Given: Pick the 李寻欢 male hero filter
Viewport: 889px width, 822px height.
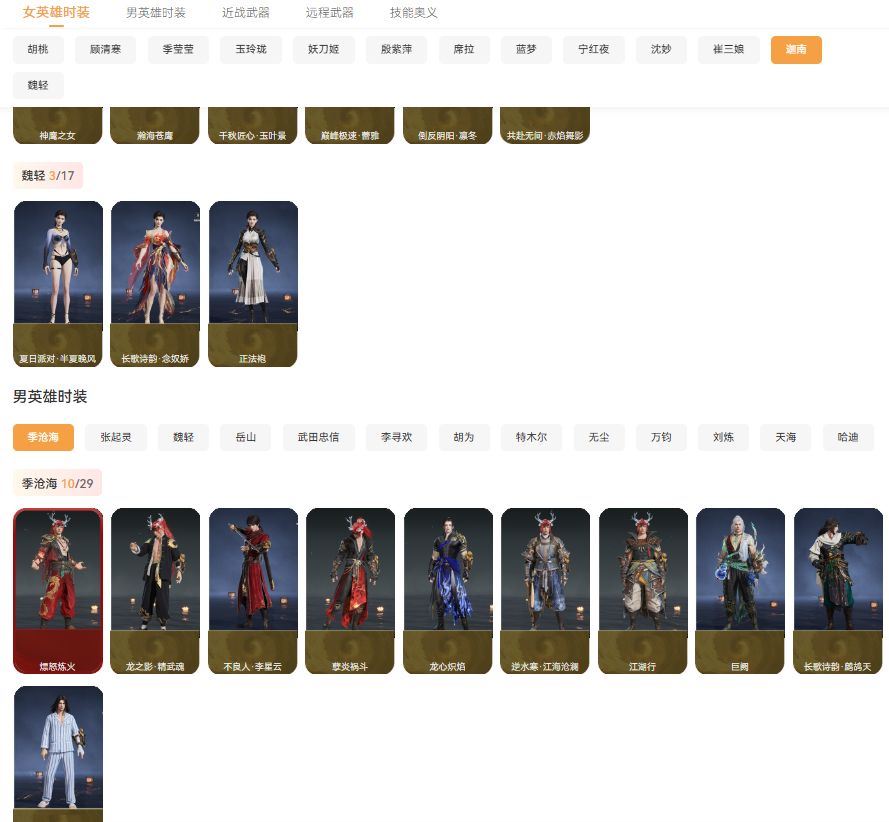Looking at the screenshot, I should pyautogui.click(x=396, y=437).
